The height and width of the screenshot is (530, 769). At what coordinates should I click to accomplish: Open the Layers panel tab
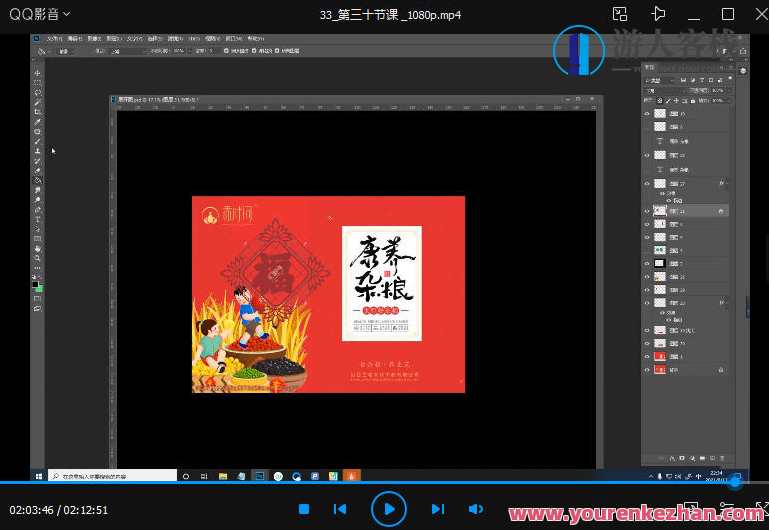pyautogui.click(x=649, y=68)
